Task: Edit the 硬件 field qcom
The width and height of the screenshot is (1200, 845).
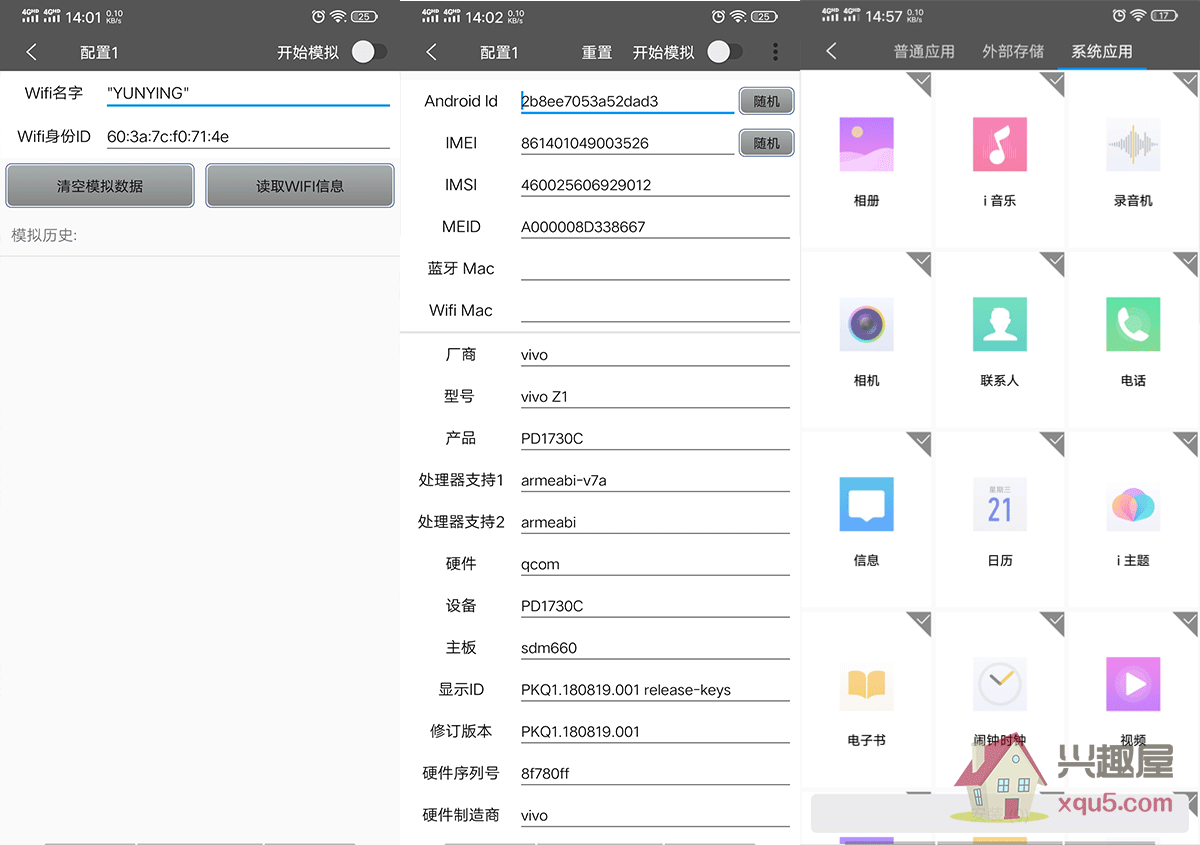Action: [x=655, y=564]
